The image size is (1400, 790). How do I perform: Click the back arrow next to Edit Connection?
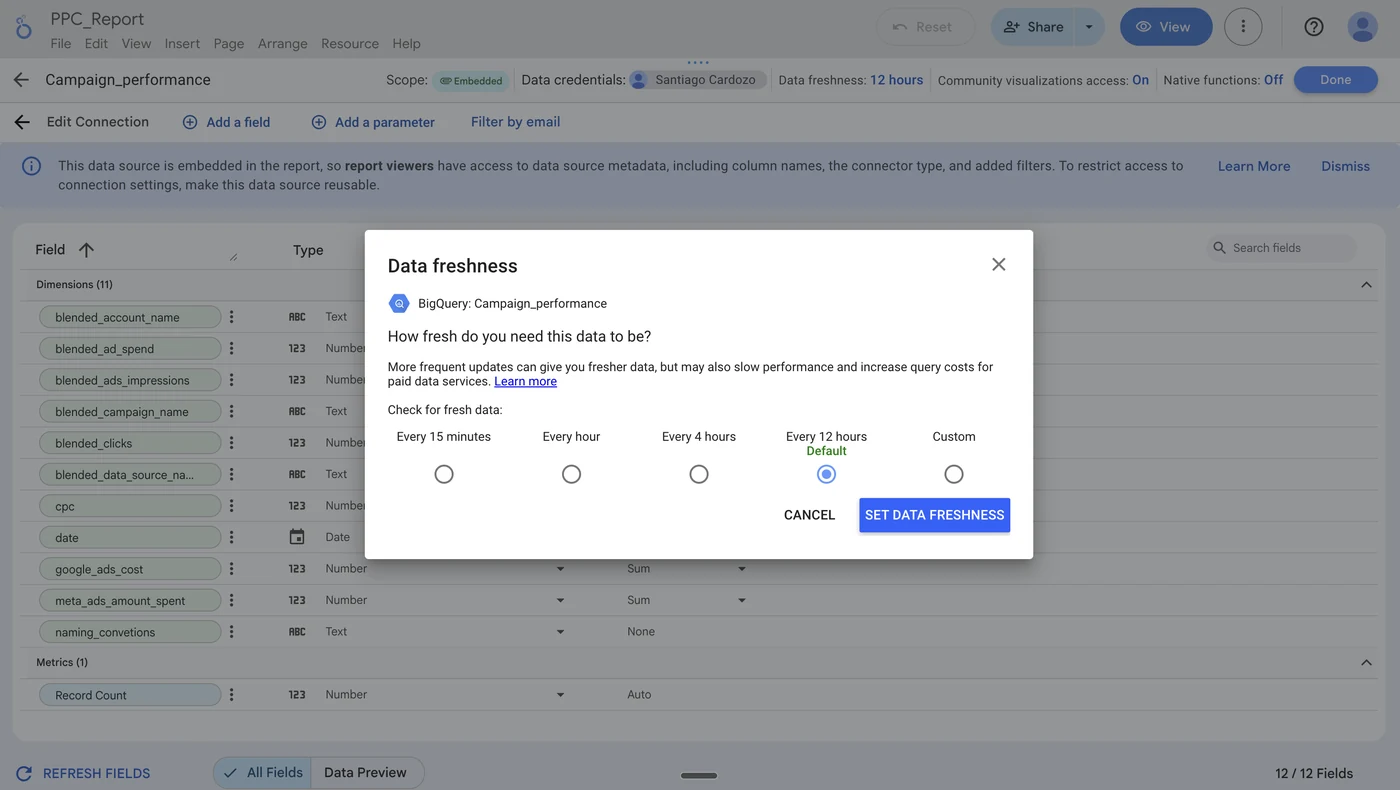(x=21, y=122)
